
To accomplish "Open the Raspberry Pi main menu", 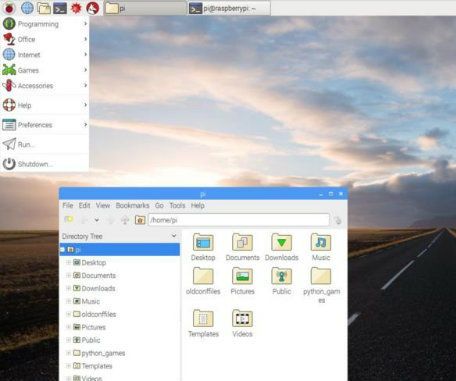I will pos(9,8).
